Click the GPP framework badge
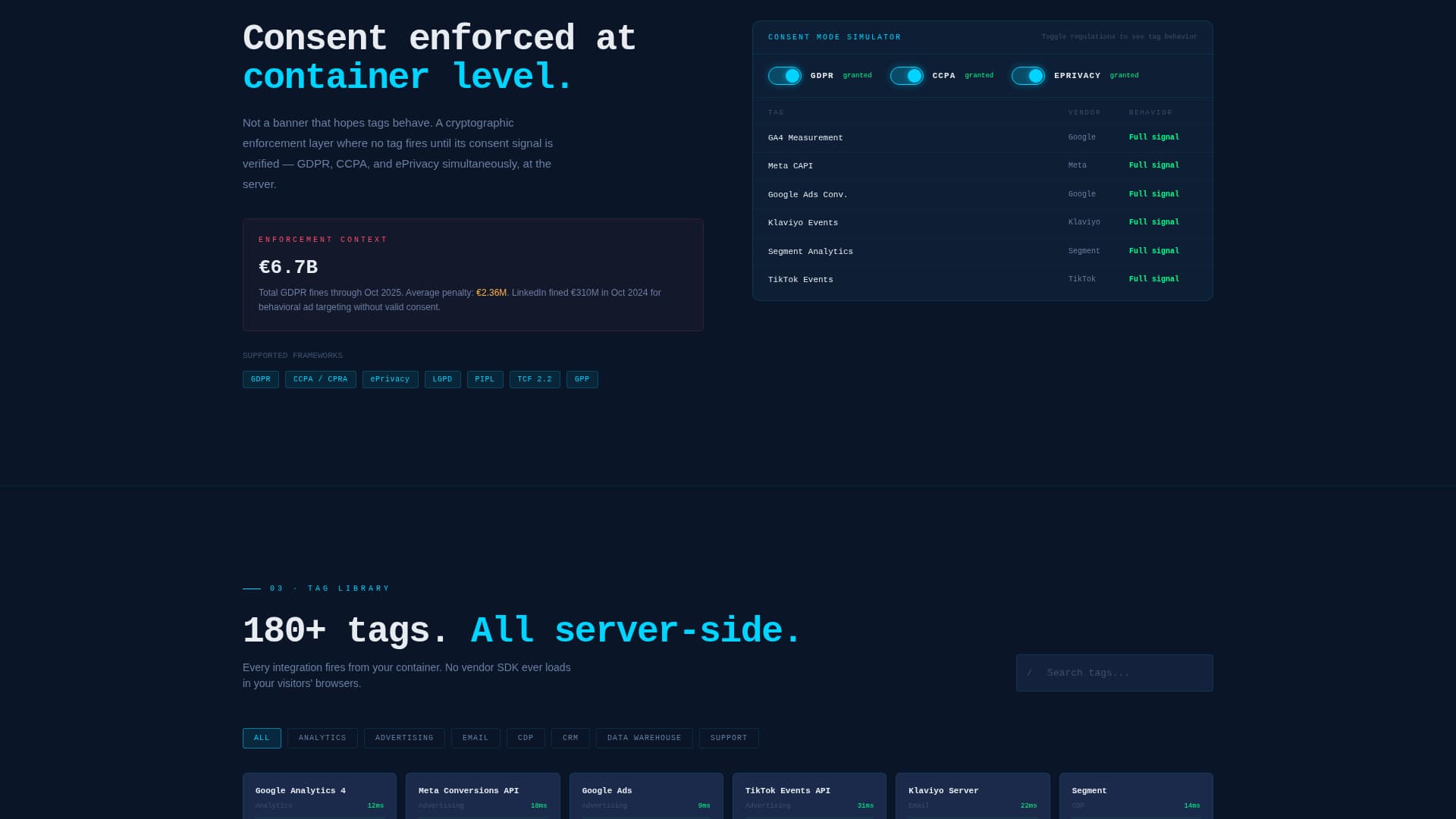Screen dimensions: 1456x819 582,379
